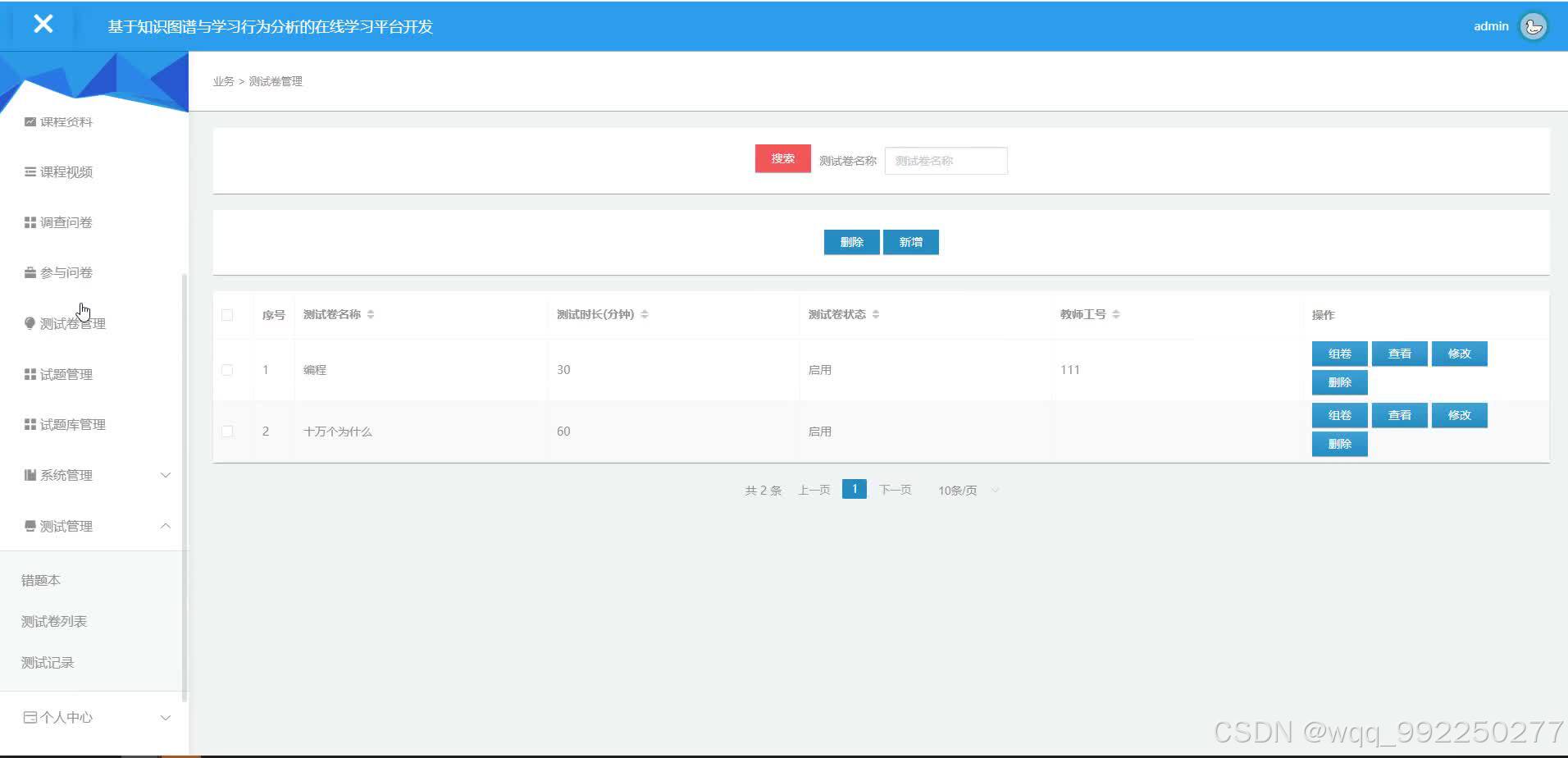1568x758 pixels.
Task: Expand the 个人中心 chevron
Action: pyautogui.click(x=165, y=717)
